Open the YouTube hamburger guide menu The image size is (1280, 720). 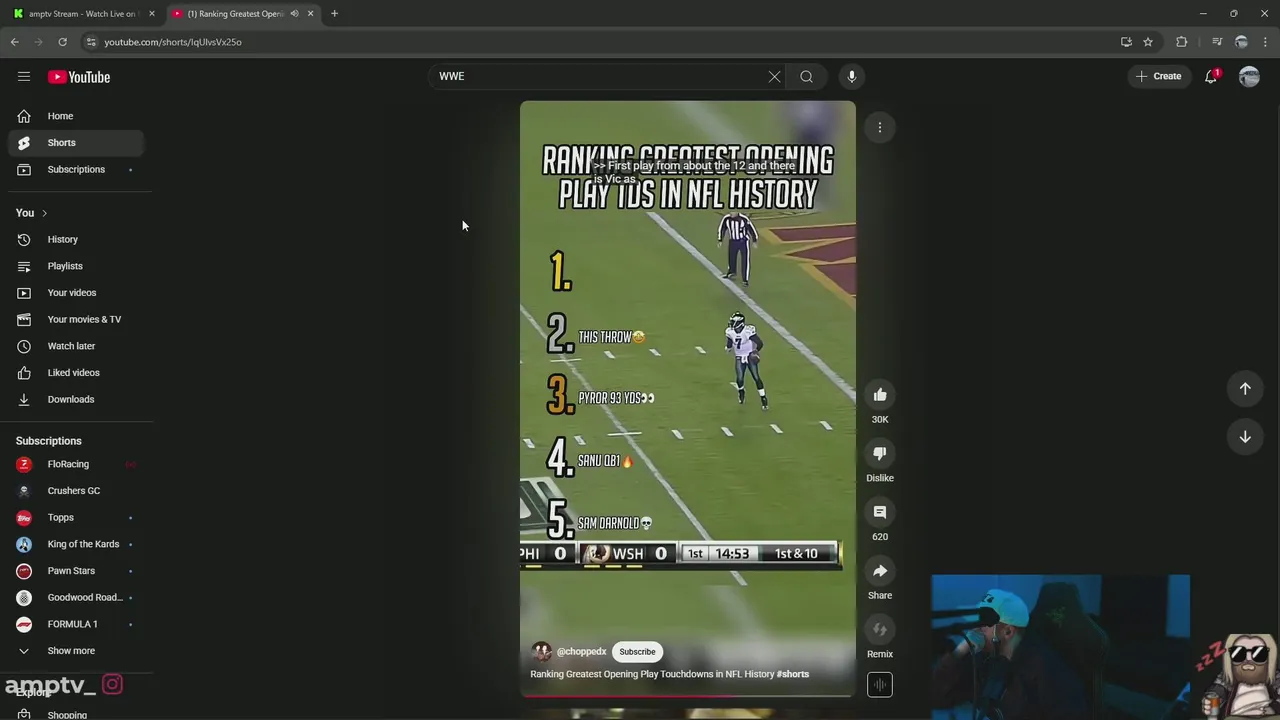(x=24, y=76)
